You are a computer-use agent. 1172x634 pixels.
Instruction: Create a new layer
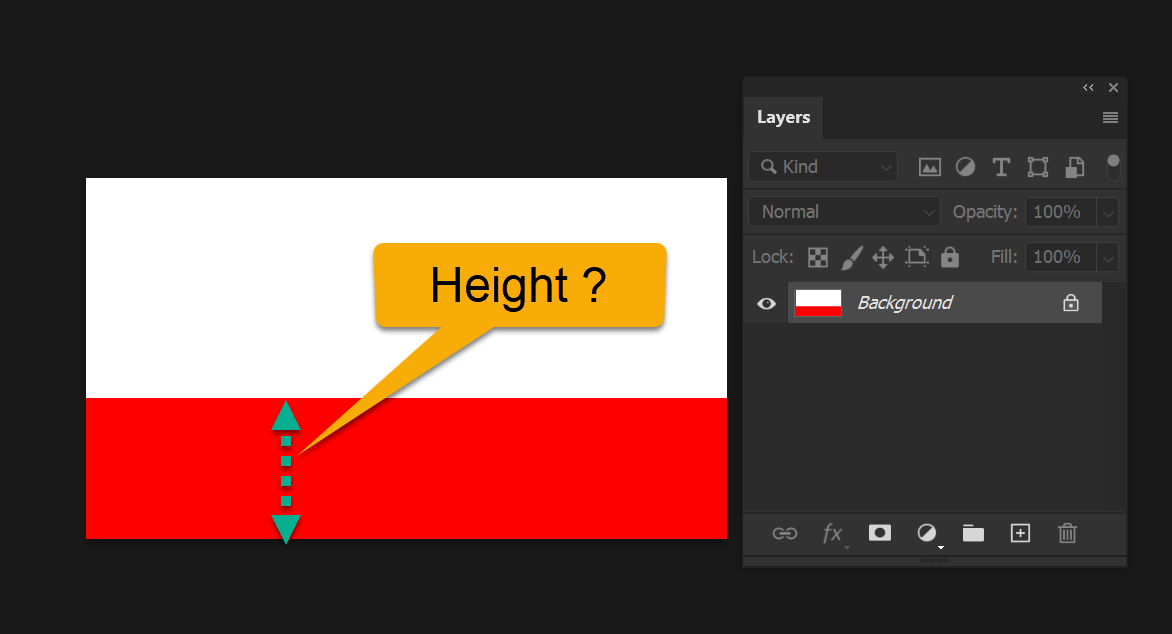(1020, 533)
